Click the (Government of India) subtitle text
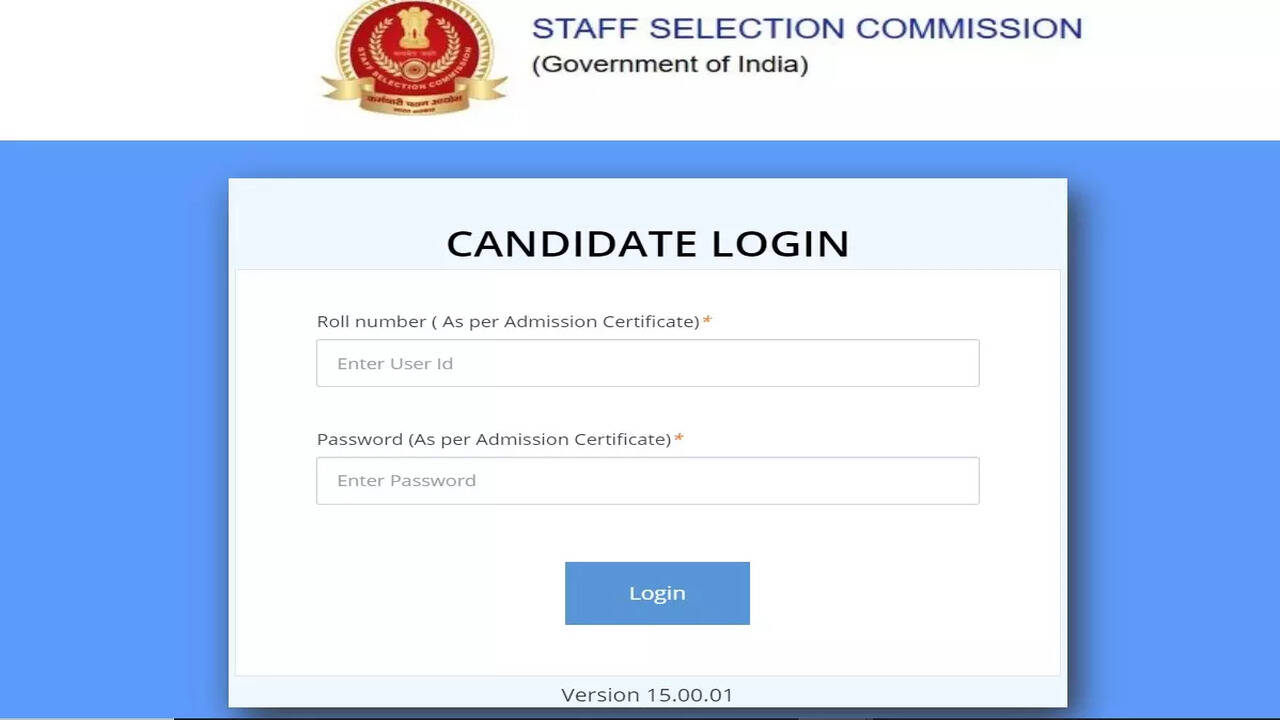Screen dimensions: 1280x720 pos(669,65)
